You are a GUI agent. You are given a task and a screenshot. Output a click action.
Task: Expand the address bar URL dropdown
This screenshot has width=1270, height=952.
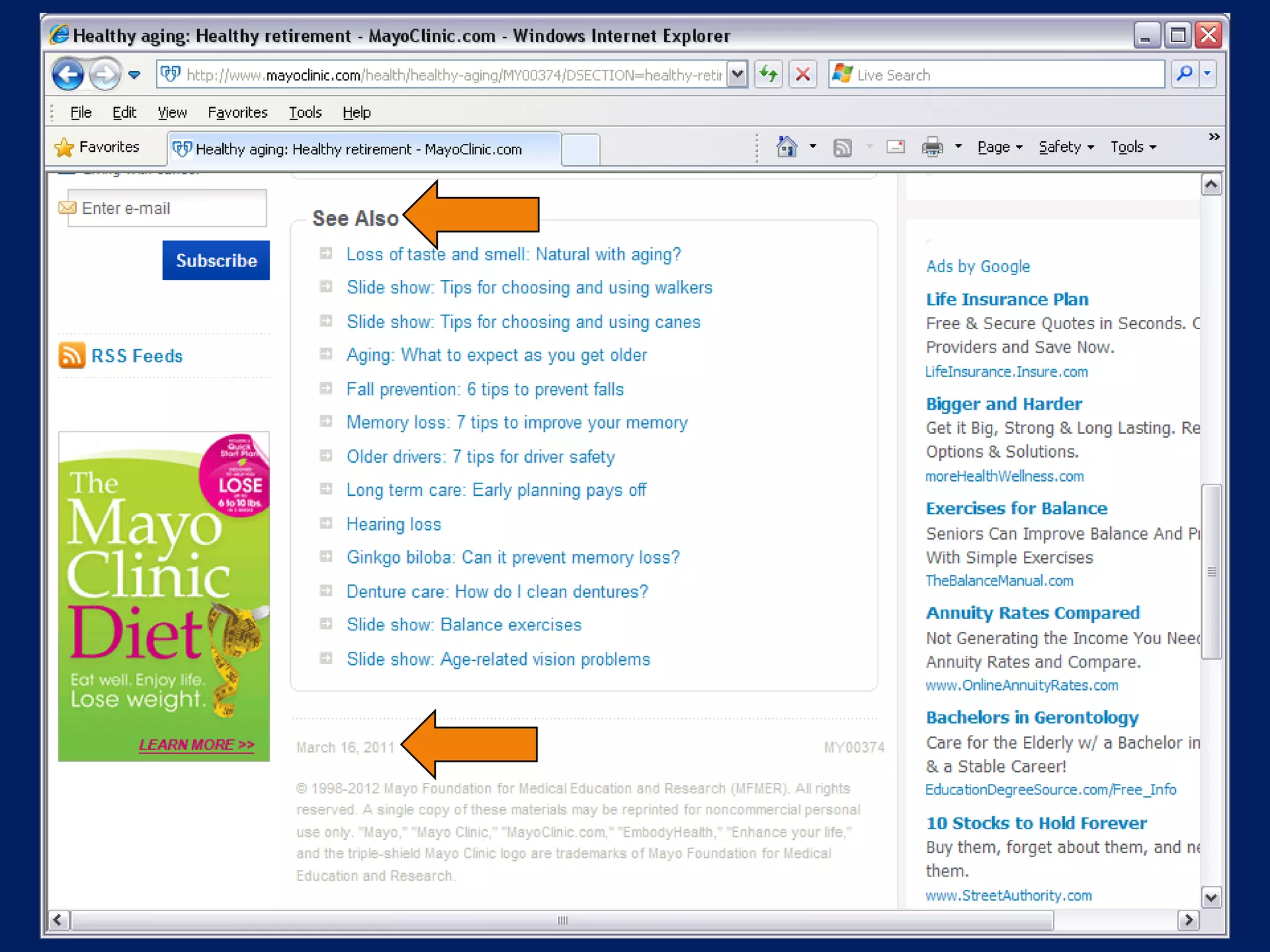pos(737,75)
